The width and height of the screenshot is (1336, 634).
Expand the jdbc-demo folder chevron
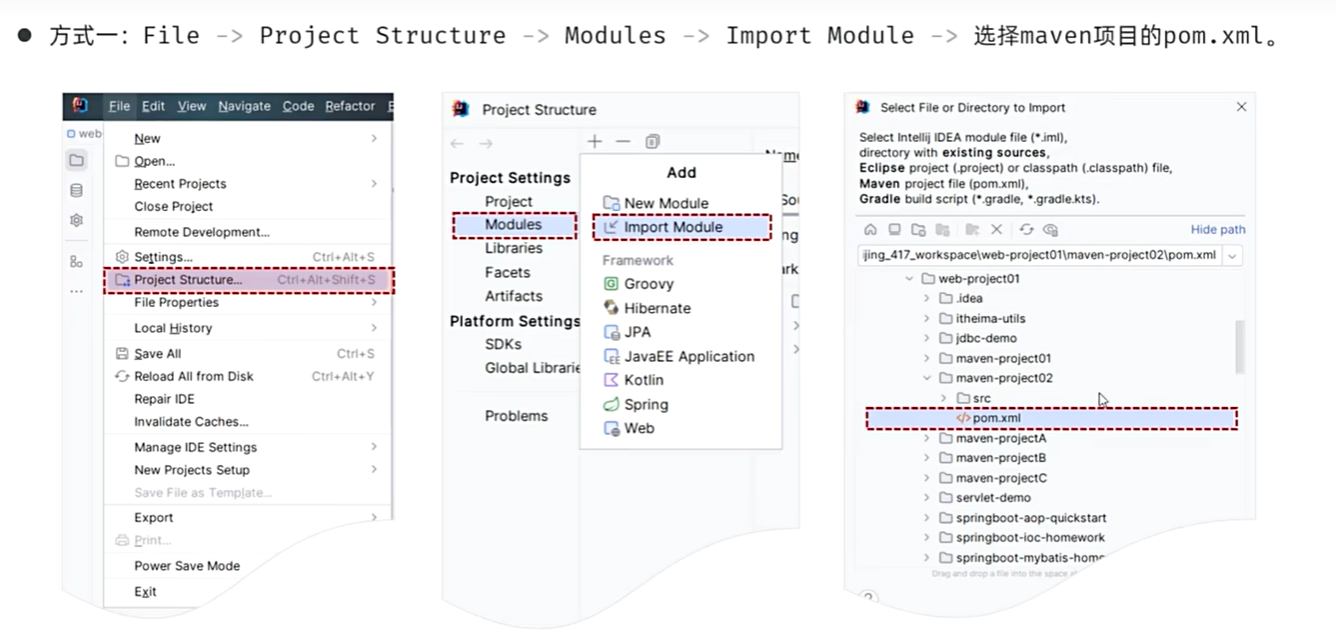click(927, 338)
